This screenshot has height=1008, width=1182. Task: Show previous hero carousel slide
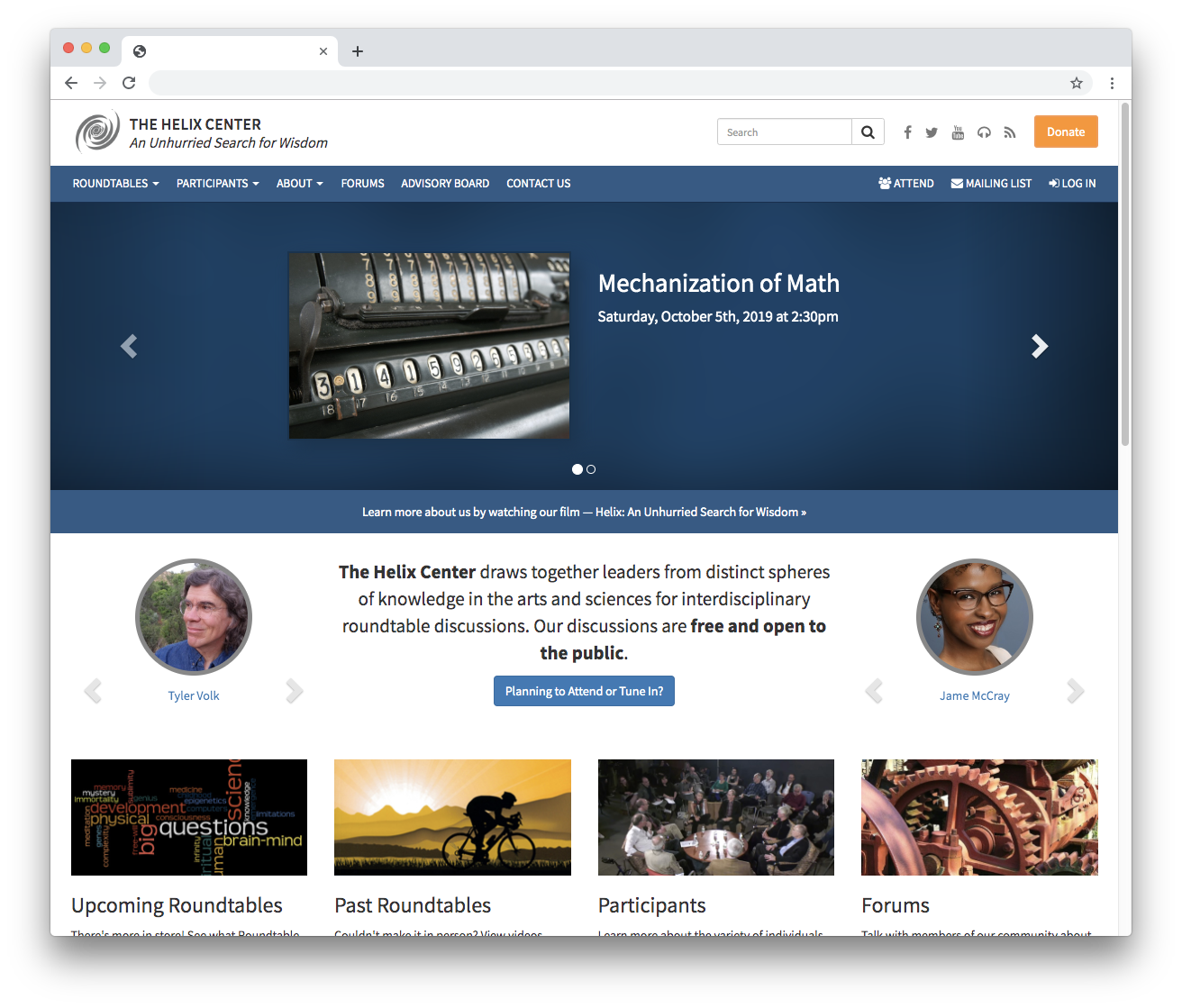tap(129, 346)
